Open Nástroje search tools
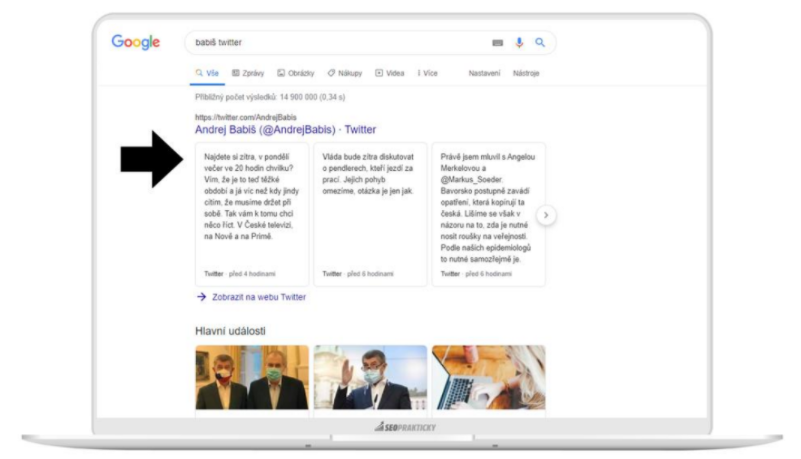Viewport: 801px width, 459px height. [526, 73]
